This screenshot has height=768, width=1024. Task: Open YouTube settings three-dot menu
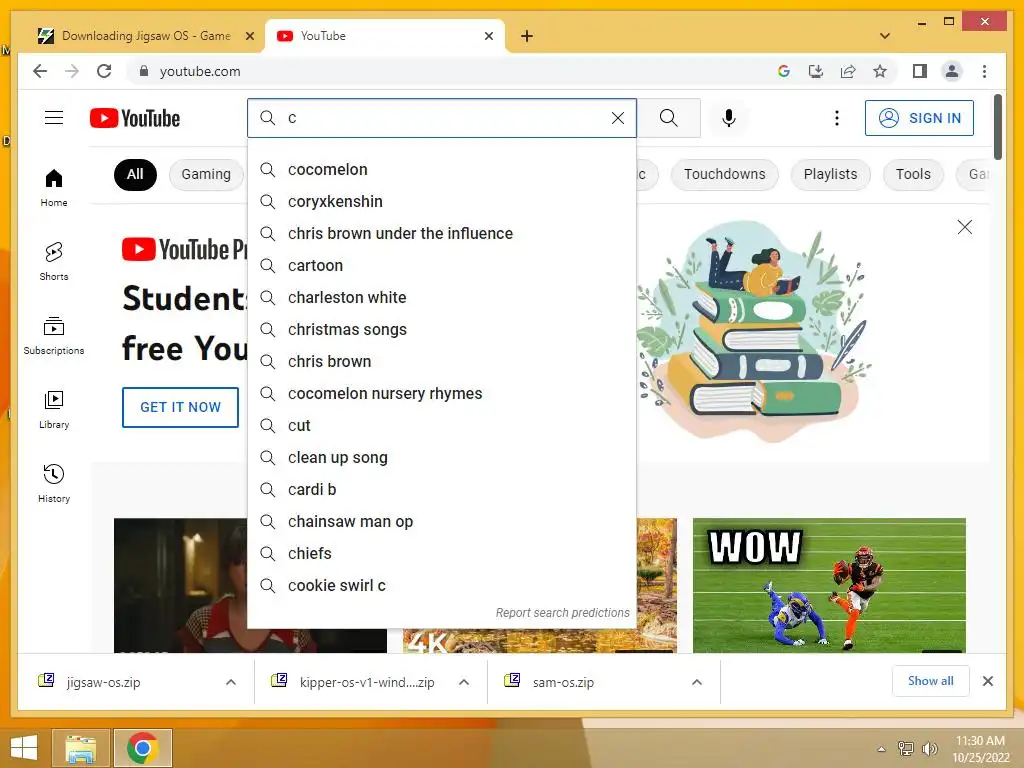point(837,118)
